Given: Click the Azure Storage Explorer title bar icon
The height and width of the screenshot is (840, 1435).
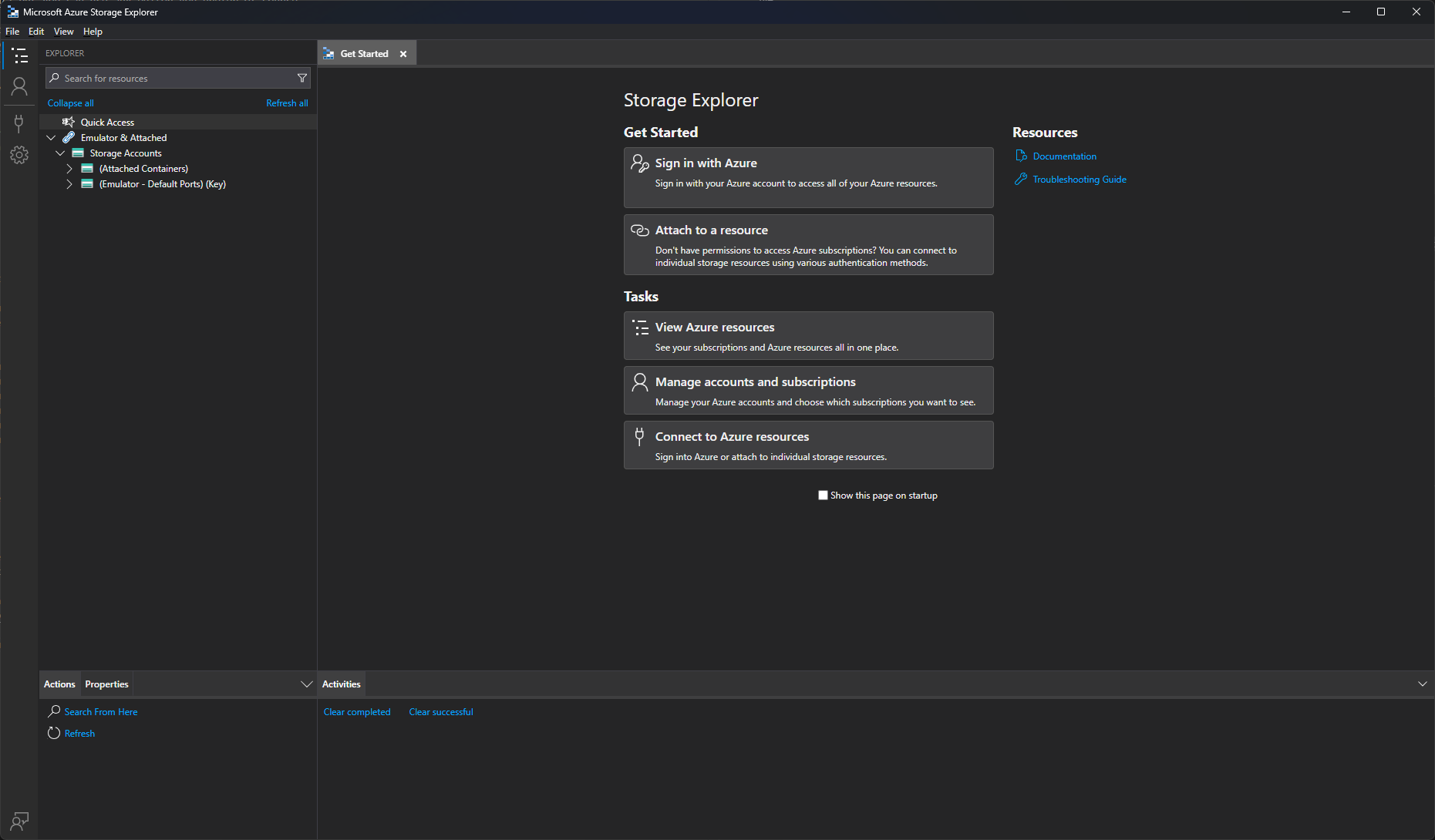Looking at the screenshot, I should click(x=12, y=12).
